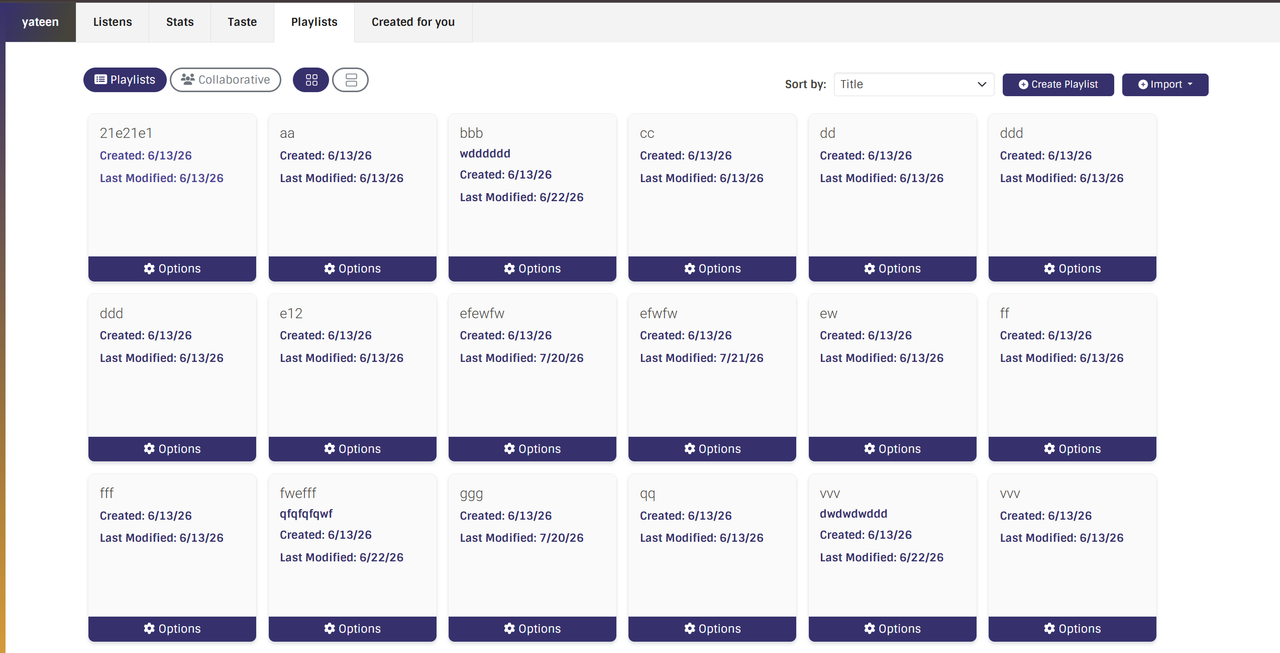1280x653 pixels.
Task: Open the Sort by Title dropdown
Action: (x=914, y=84)
